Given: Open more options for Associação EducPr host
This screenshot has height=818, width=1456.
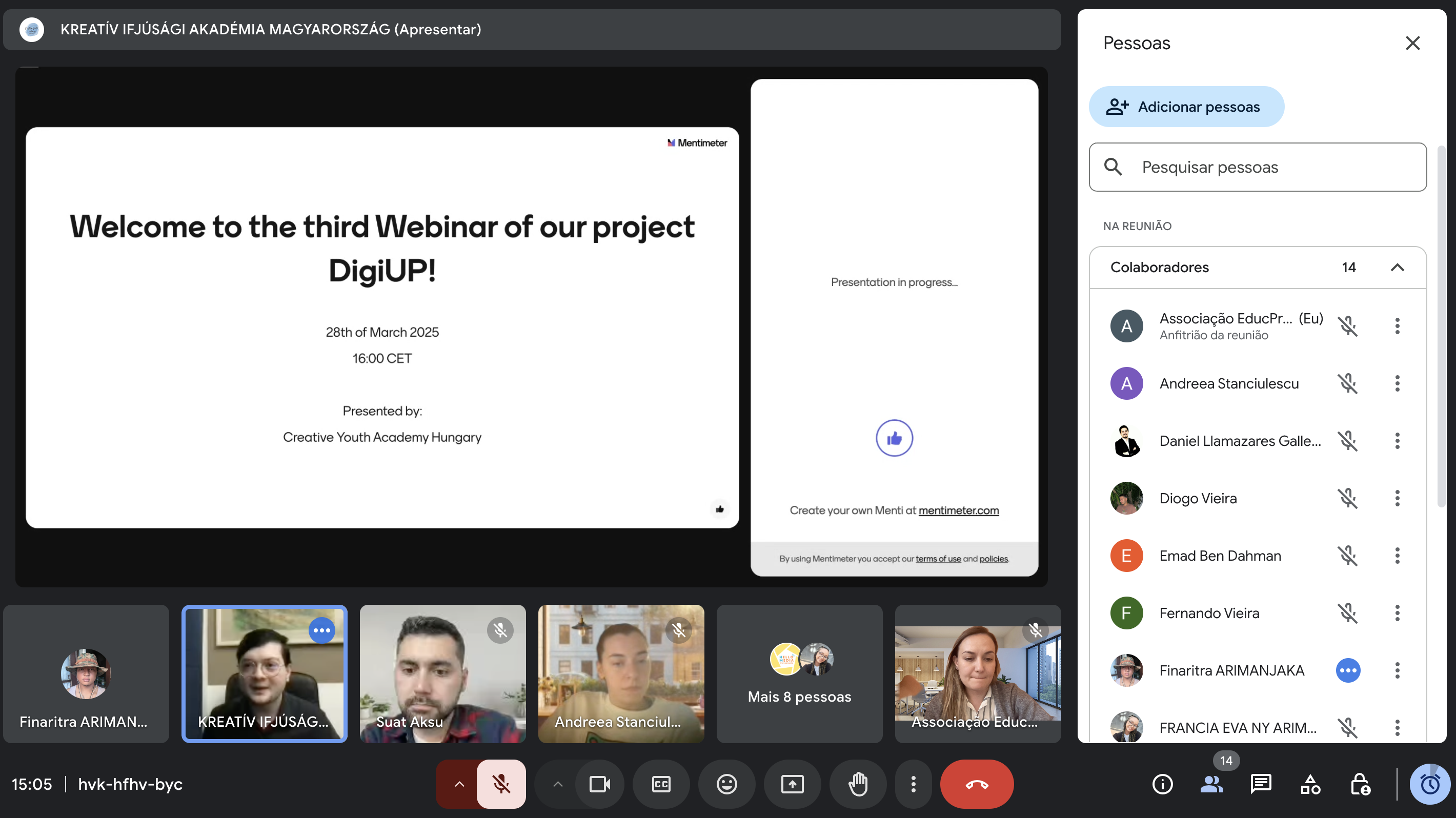Looking at the screenshot, I should pos(1397,325).
